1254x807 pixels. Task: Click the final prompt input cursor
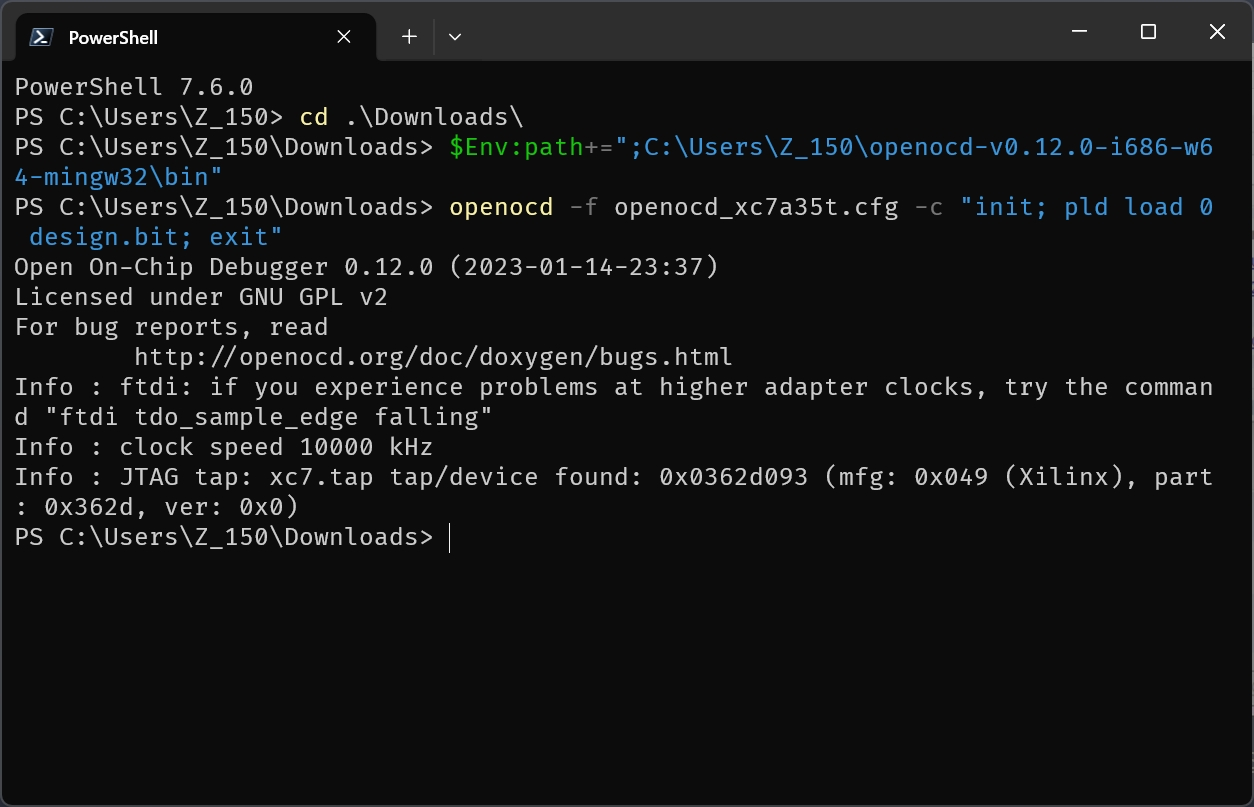point(450,538)
